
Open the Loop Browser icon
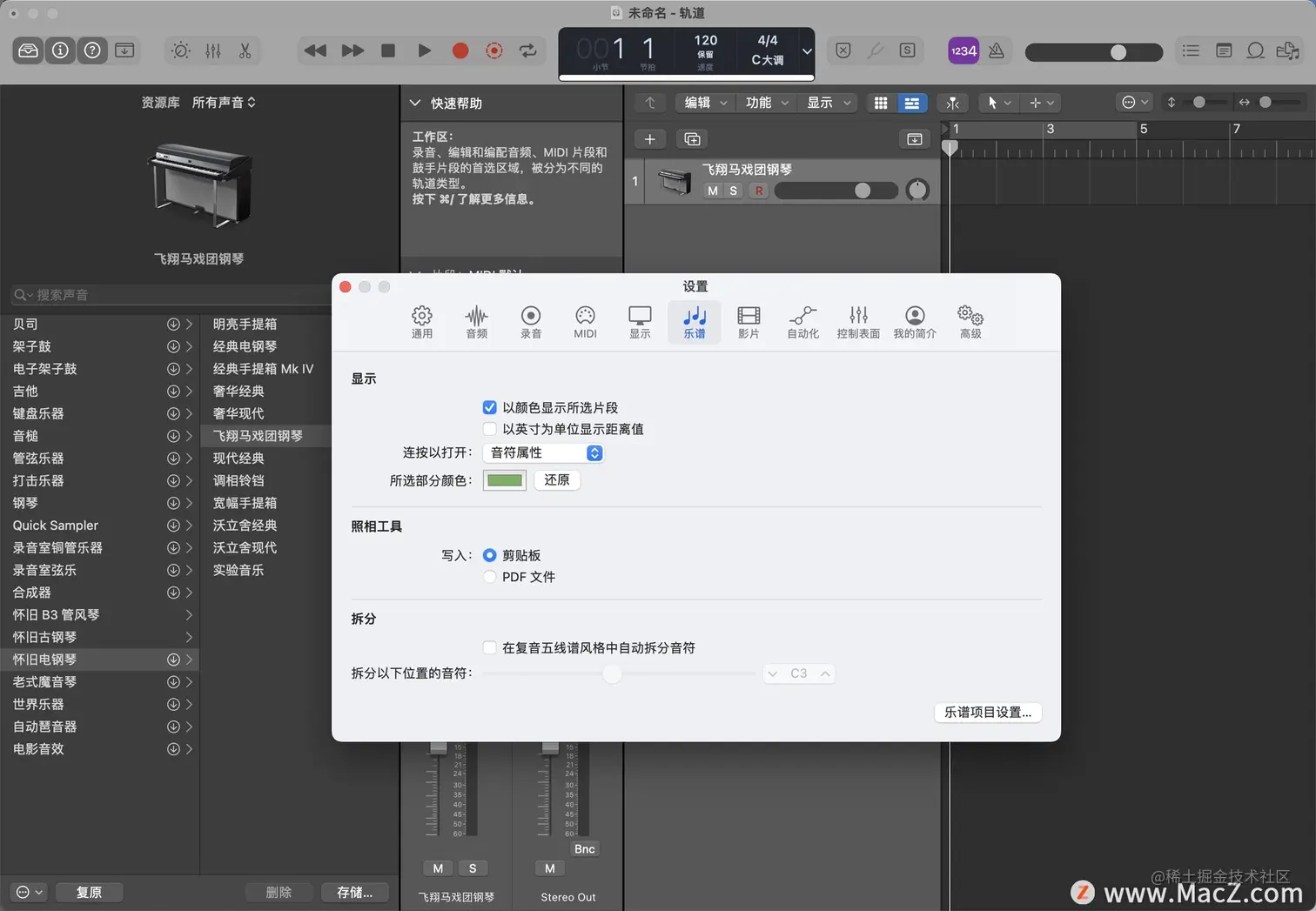coord(1255,50)
